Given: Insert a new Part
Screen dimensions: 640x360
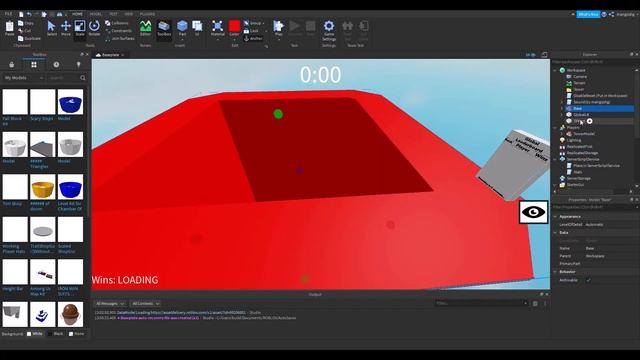Looking at the screenshot, I should 182,29.
